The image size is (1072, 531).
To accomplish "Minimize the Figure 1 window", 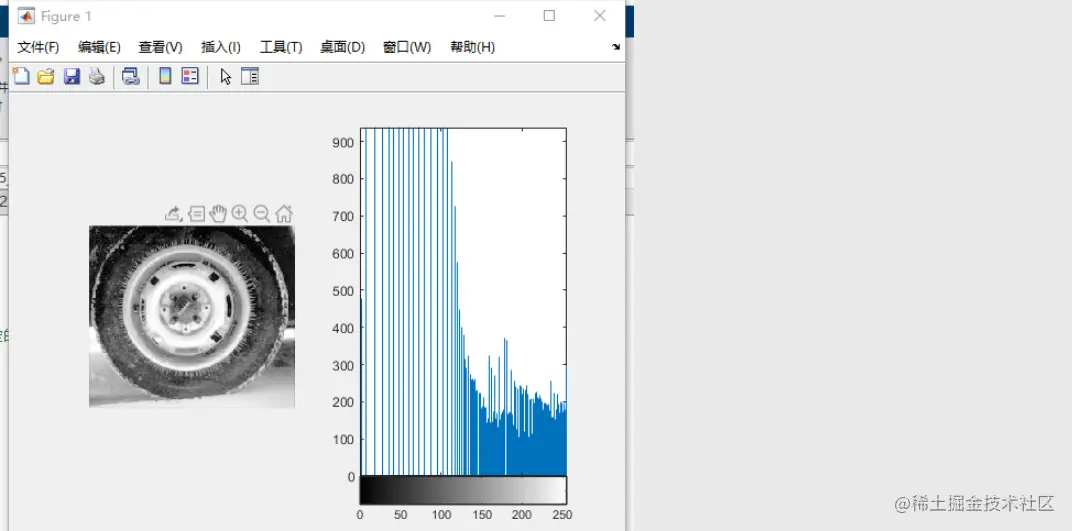I will coord(499,16).
